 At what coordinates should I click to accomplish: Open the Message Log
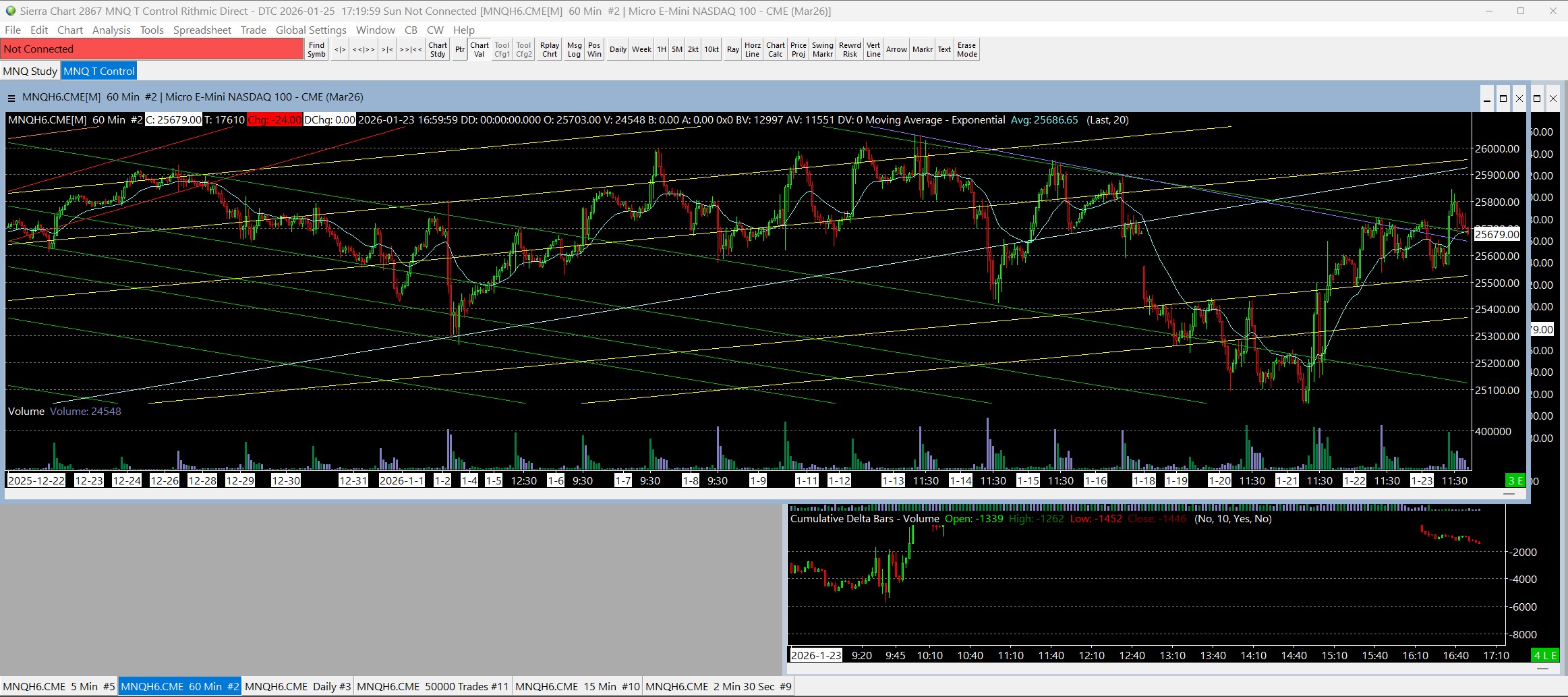coord(574,49)
